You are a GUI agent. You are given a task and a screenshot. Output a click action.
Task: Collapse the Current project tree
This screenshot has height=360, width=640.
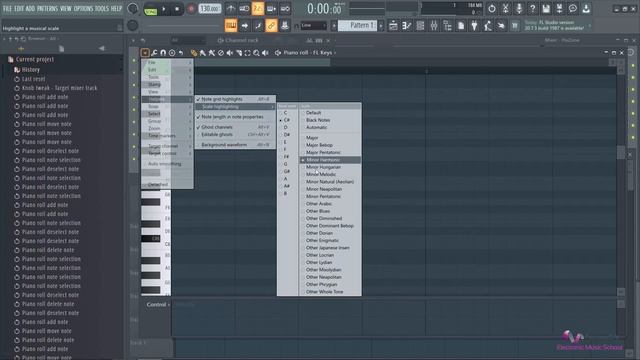tap(35, 60)
